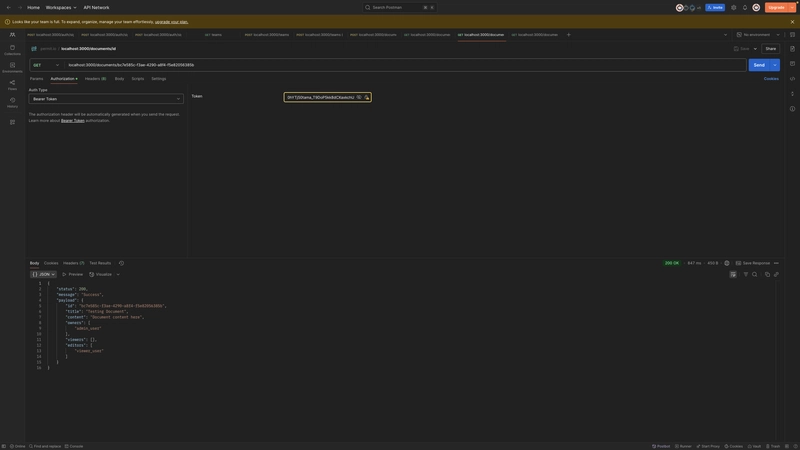Open Postbot from the status bar
This screenshot has height=450, width=800.
tap(661, 446)
